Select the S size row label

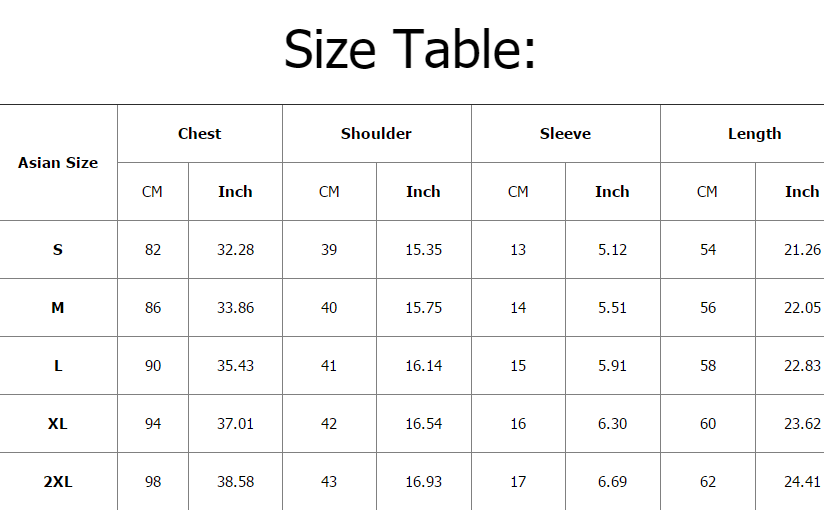point(58,250)
